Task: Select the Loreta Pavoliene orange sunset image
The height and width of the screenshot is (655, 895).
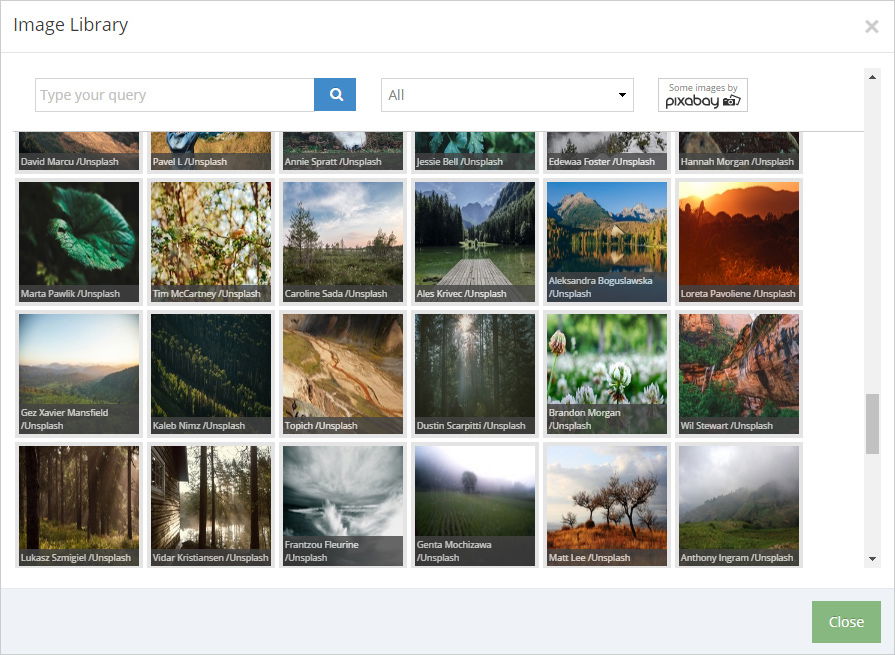Action: tap(739, 241)
